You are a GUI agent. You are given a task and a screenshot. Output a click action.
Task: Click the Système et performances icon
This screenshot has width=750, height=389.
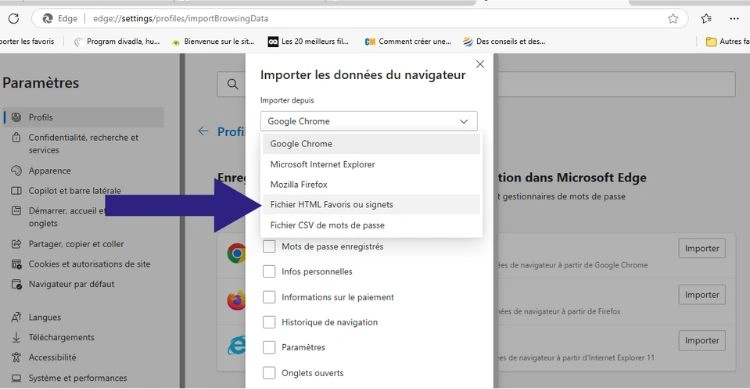(x=16, y=378)
